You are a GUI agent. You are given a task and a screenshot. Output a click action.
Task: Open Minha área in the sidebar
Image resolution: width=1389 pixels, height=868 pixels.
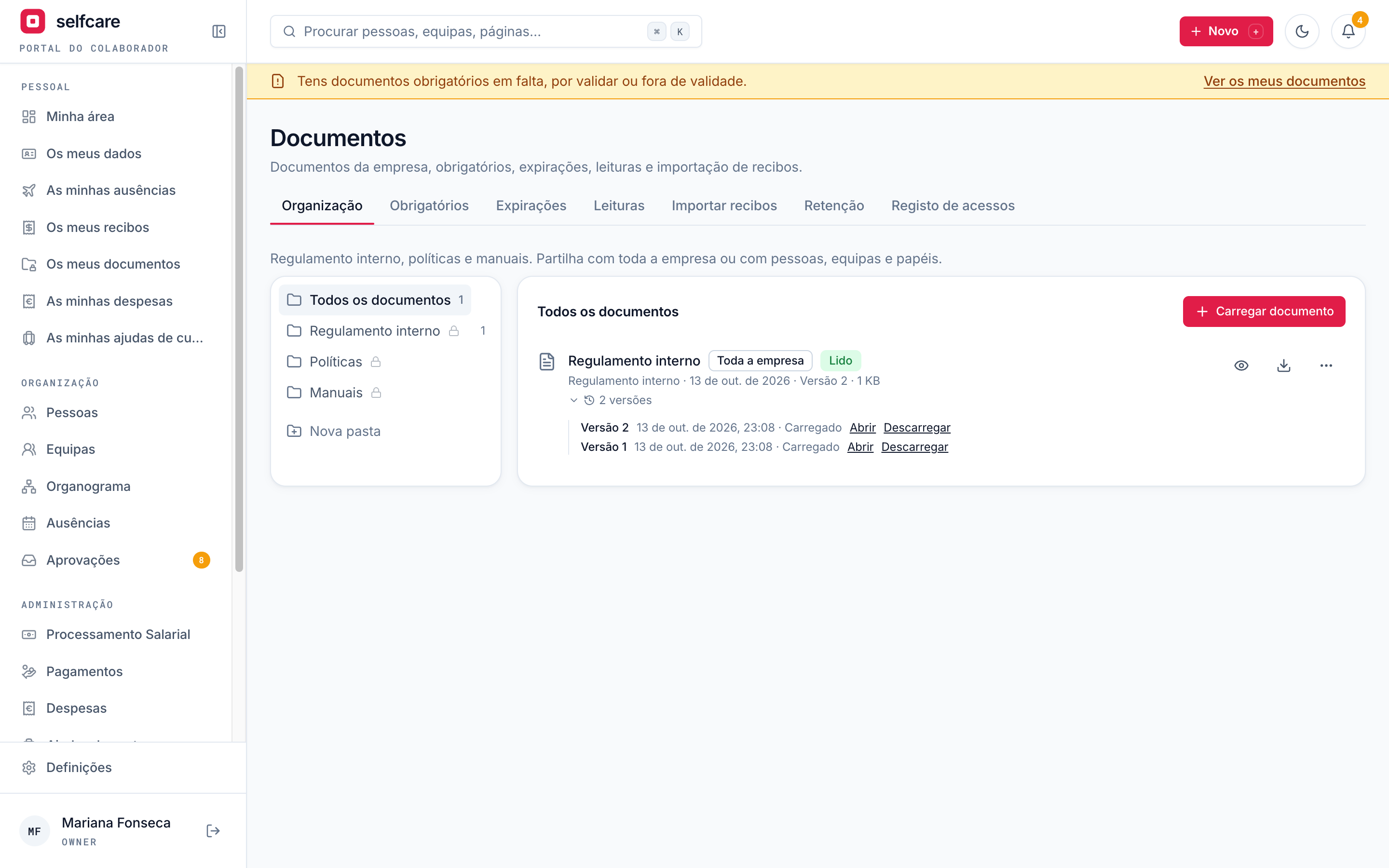coord(116,117)
